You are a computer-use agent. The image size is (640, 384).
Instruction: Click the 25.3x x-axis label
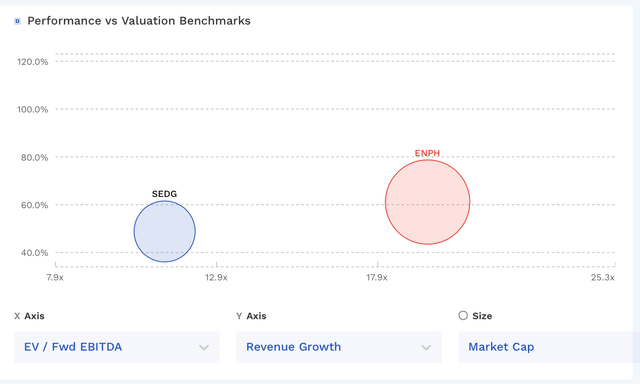pos(603,277)
